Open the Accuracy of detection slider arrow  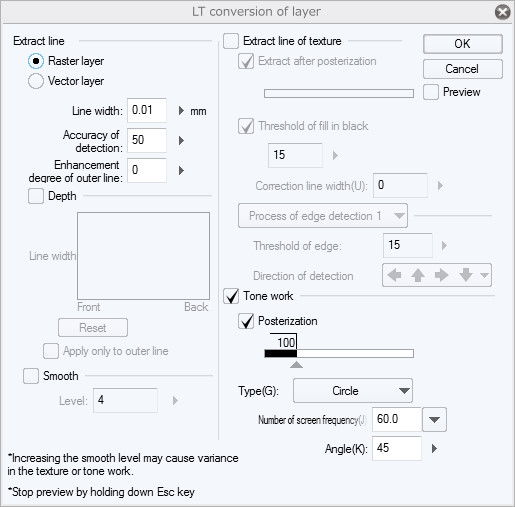pyautogui.click(x=181, y=140)
